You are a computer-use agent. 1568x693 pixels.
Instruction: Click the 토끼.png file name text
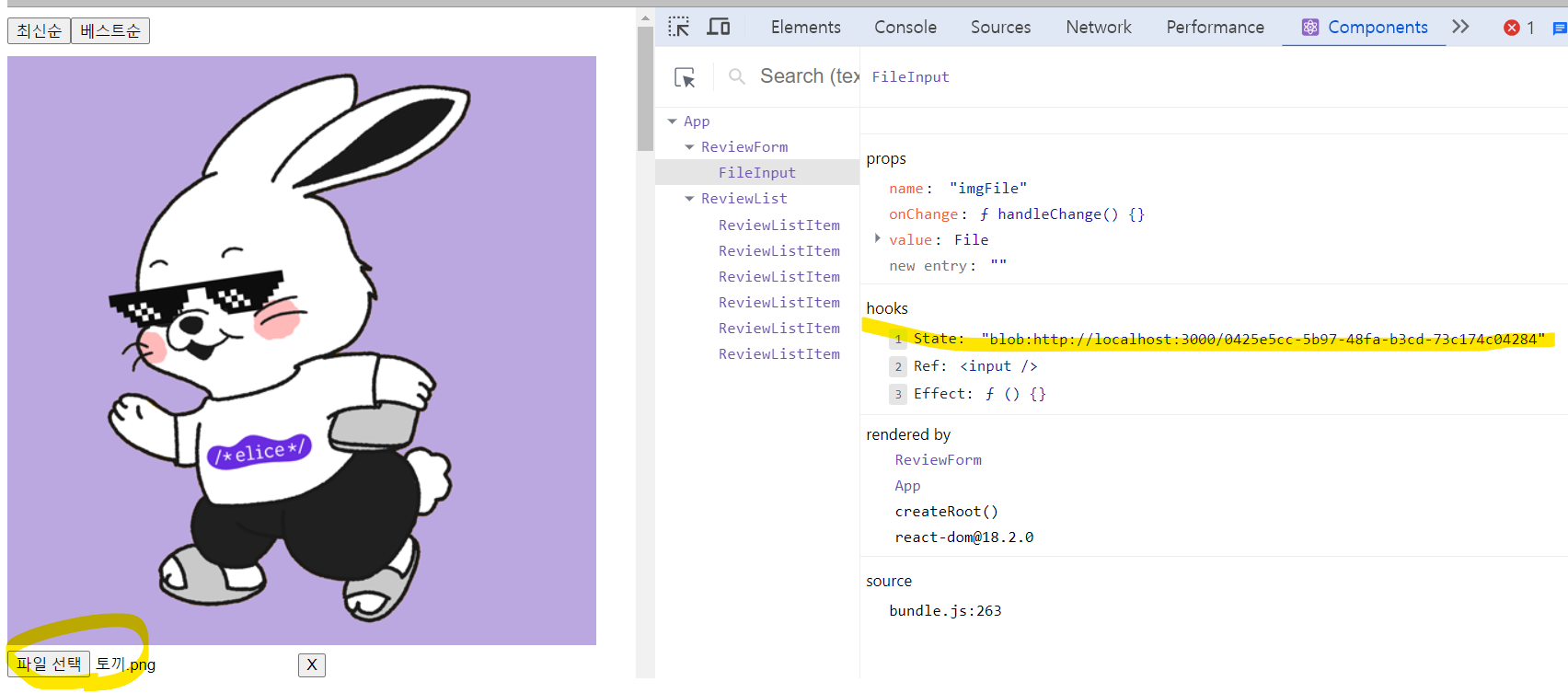[x=125, y=664]
